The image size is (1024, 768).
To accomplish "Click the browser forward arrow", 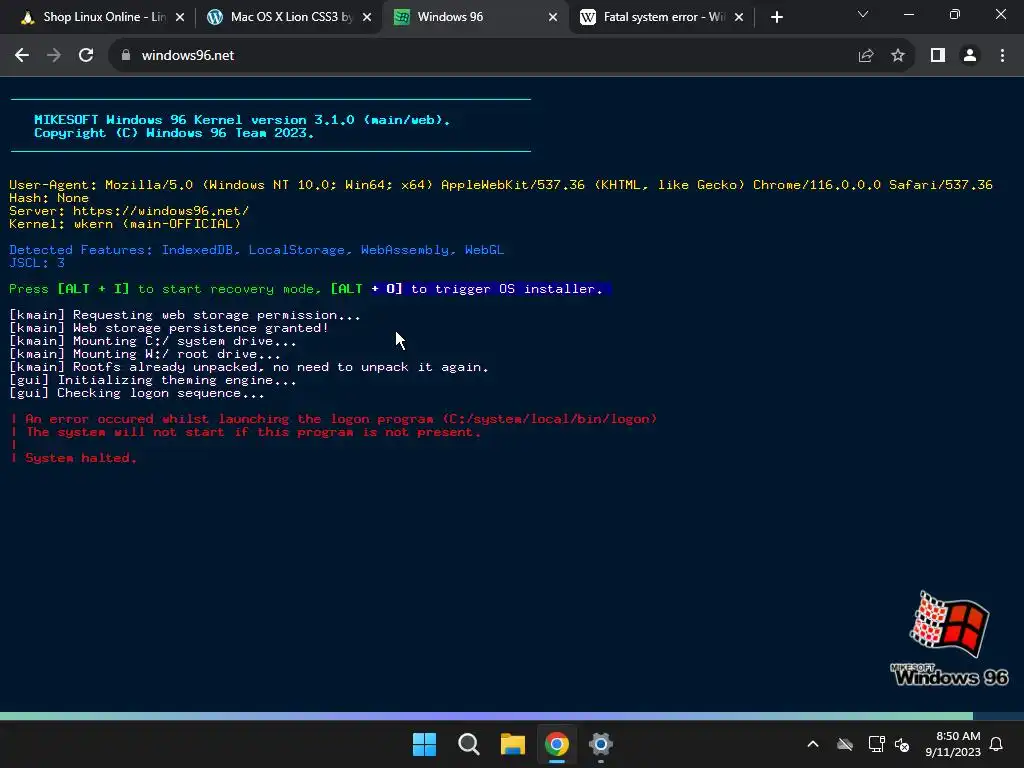I will (54, 56).
